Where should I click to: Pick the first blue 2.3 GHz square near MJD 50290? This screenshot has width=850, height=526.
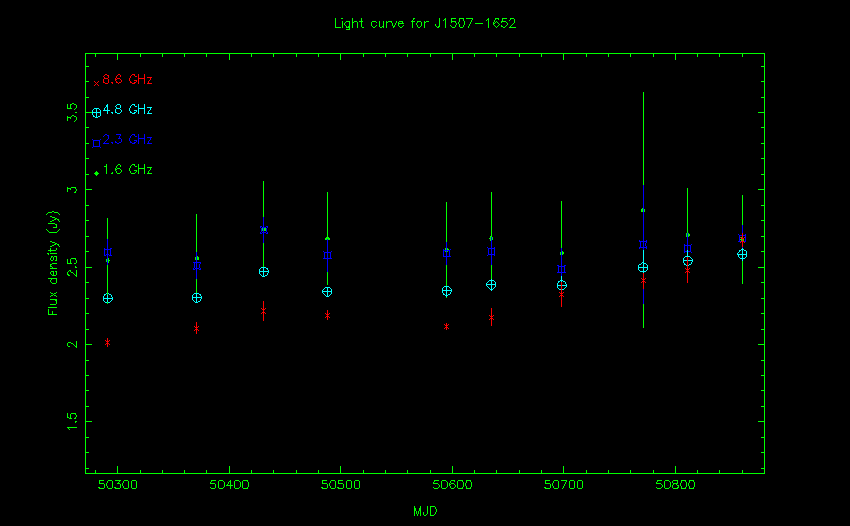(107, 252)
